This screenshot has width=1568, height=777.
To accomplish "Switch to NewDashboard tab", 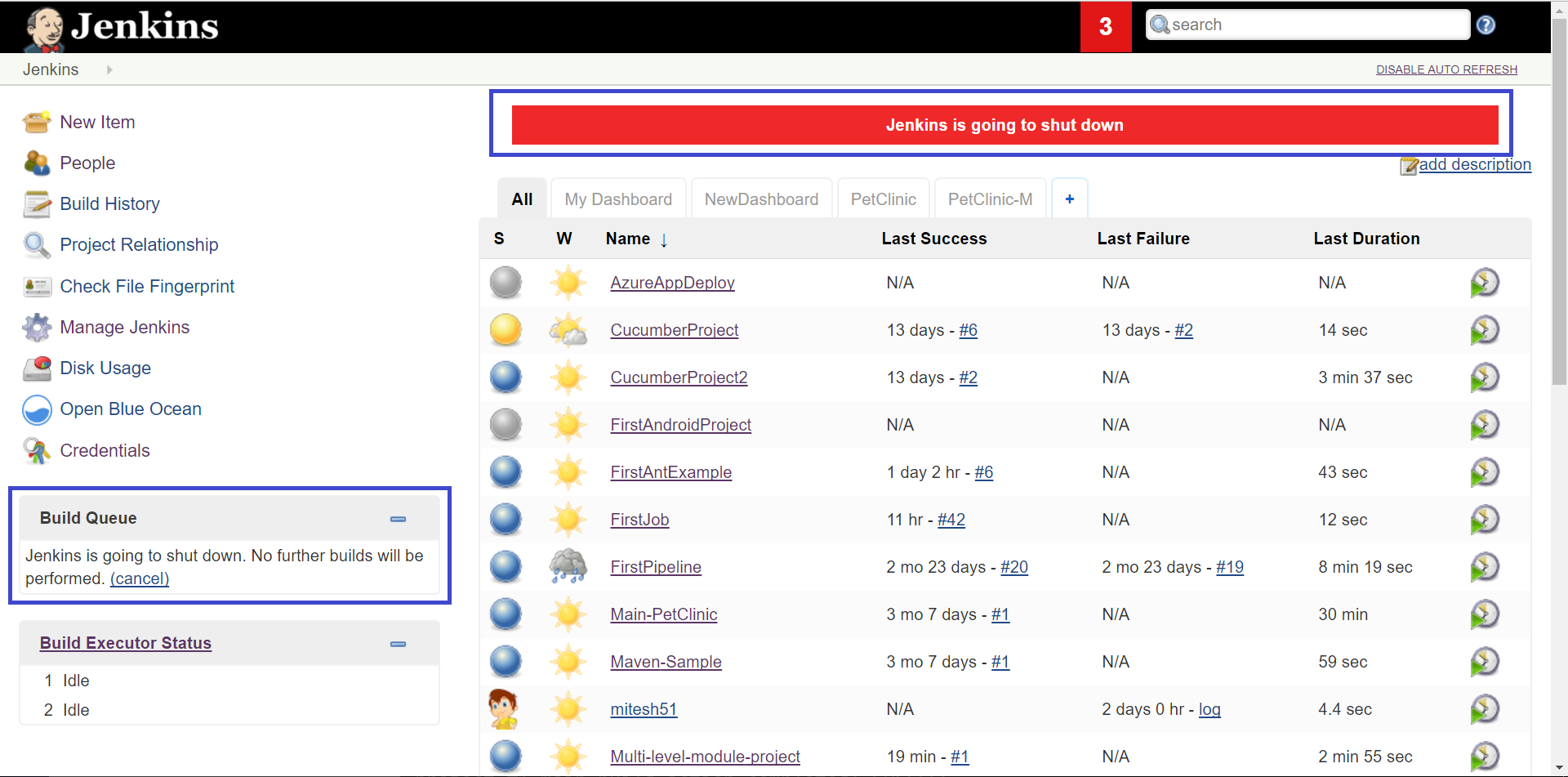I will pyautogui.click(x=761, y=199).
